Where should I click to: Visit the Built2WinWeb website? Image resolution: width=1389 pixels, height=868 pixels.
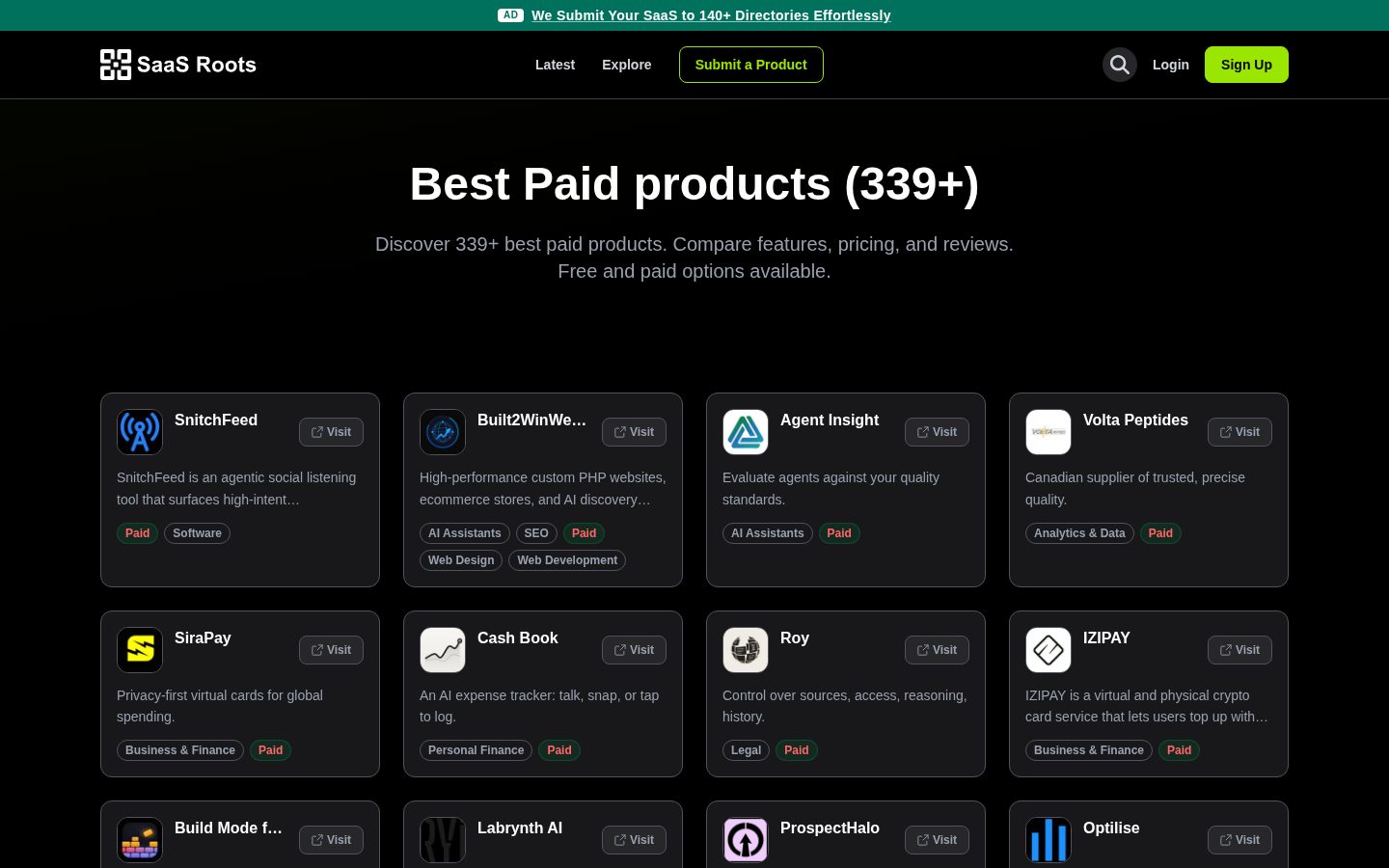[634, 432]
